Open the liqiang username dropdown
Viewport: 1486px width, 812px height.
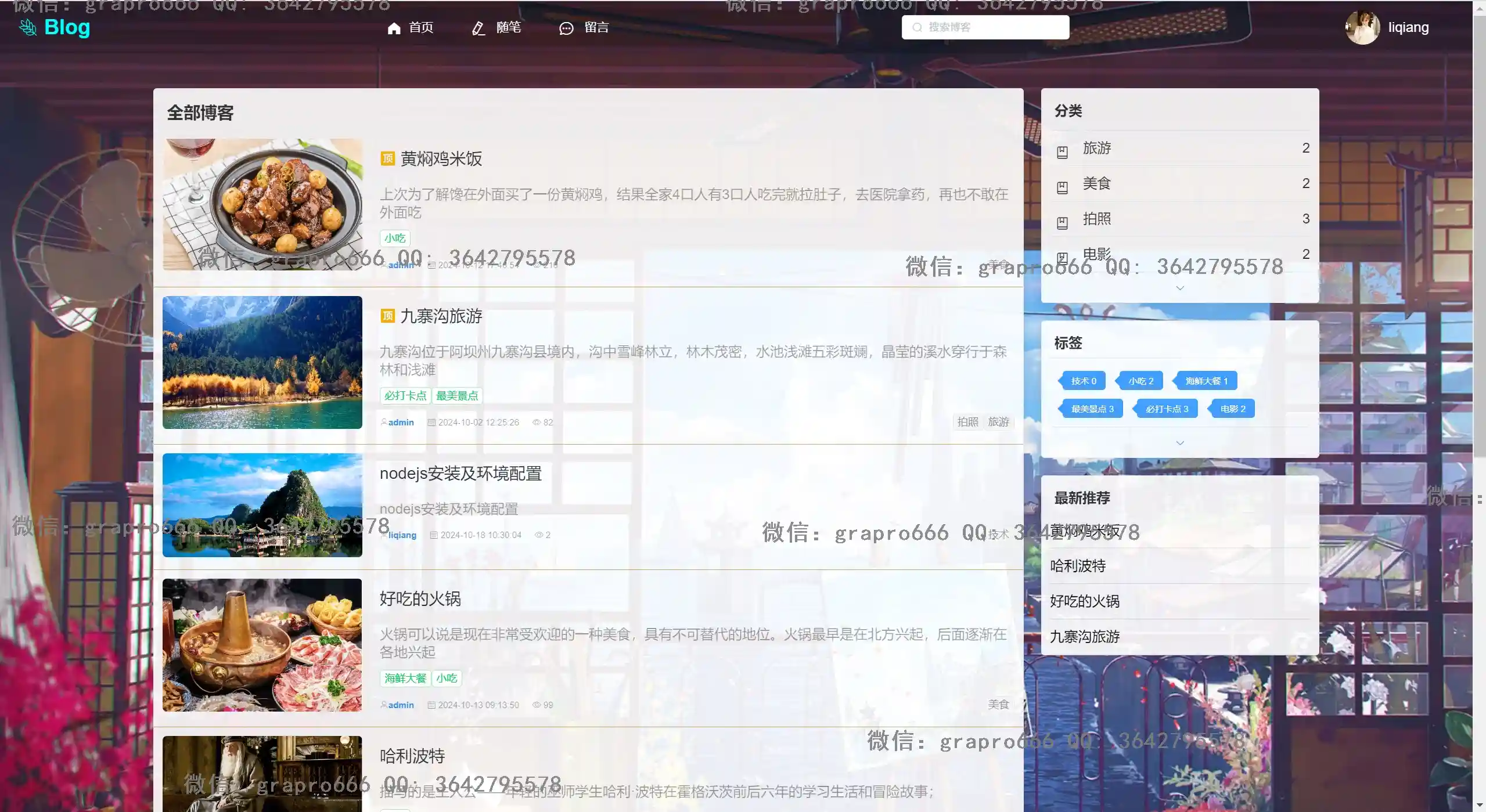[x=1408, y=27]
